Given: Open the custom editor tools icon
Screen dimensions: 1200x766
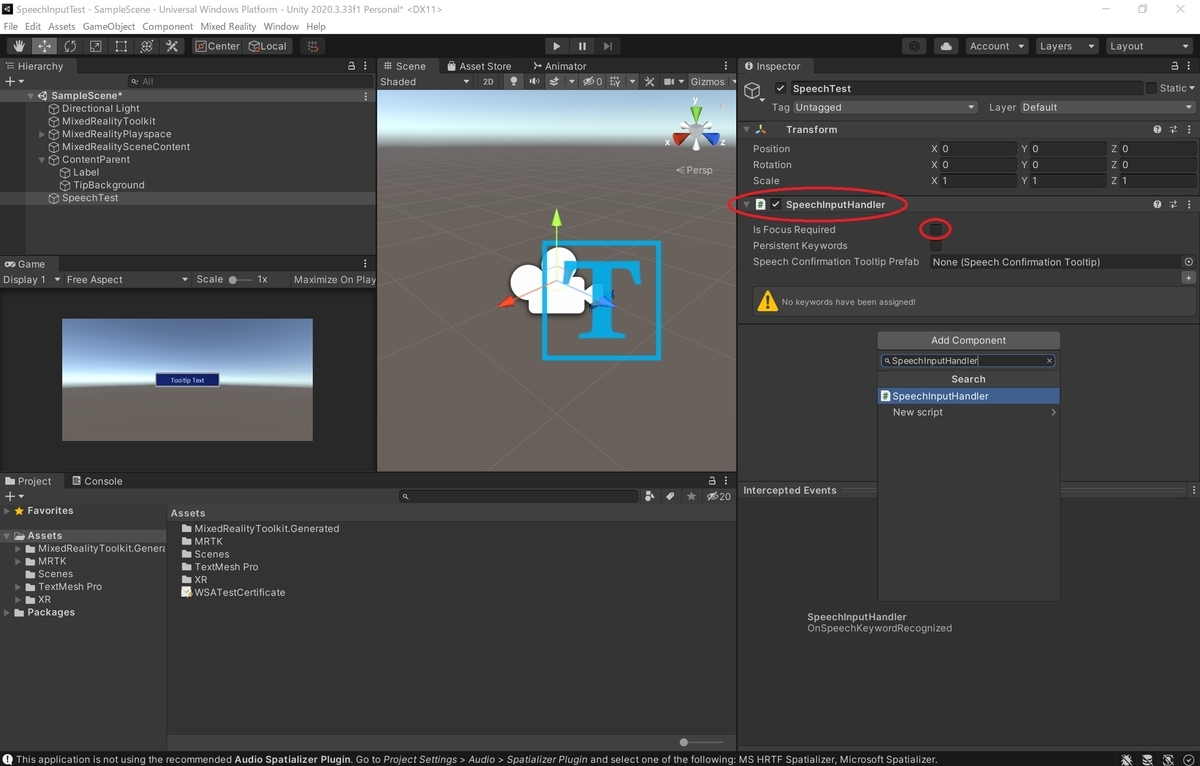Looking at the screenshot, I should pos(172,46).
